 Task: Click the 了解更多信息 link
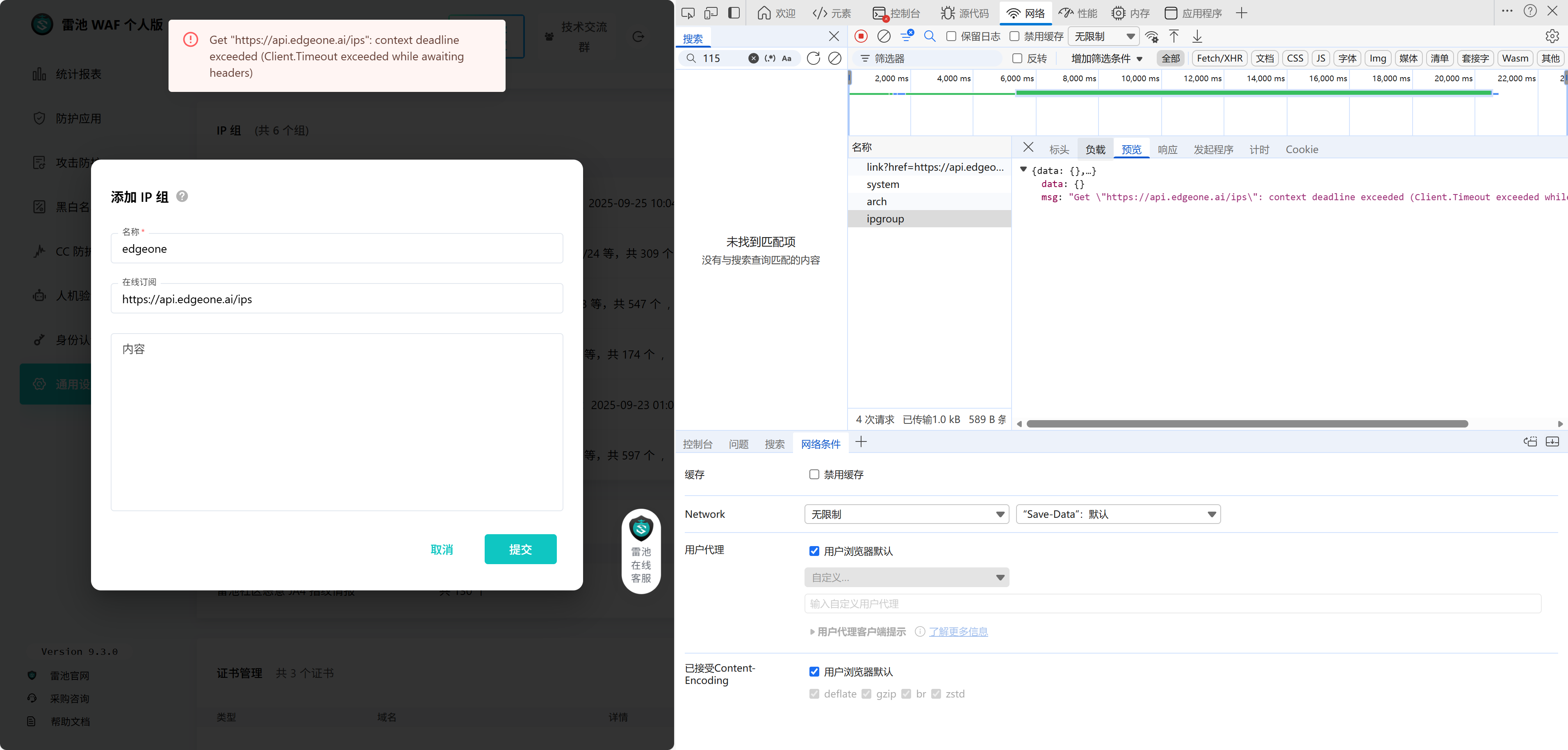[958, 632]
